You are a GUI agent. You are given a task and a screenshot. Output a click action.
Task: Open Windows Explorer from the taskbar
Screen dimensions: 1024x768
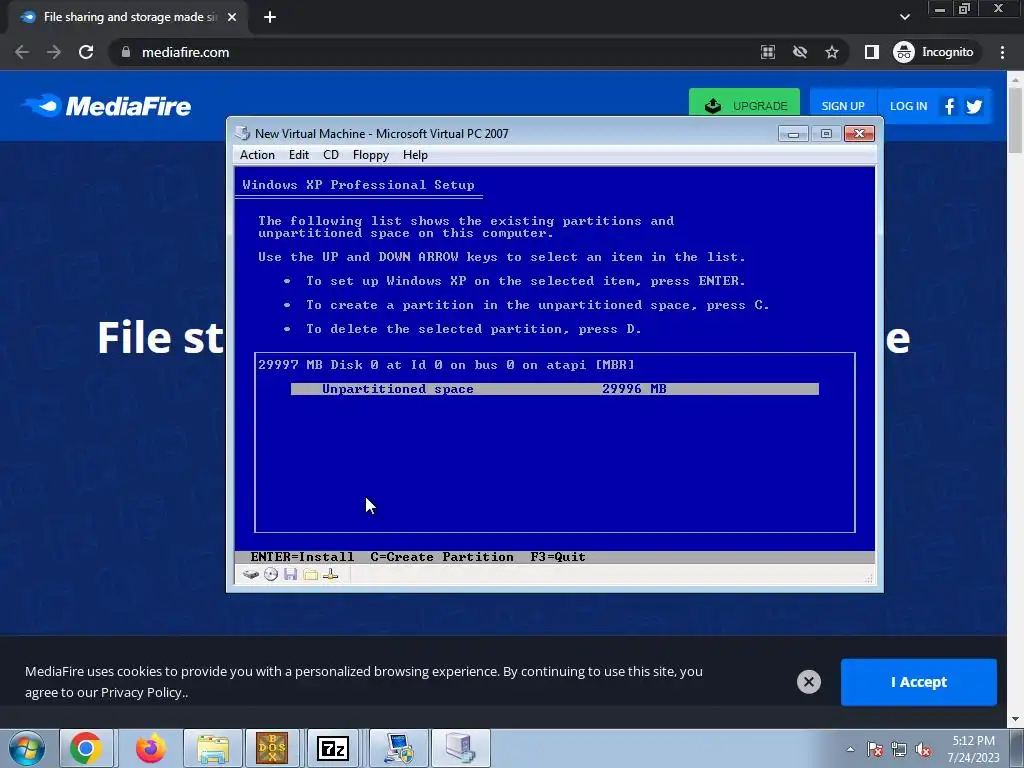(213, 748)
